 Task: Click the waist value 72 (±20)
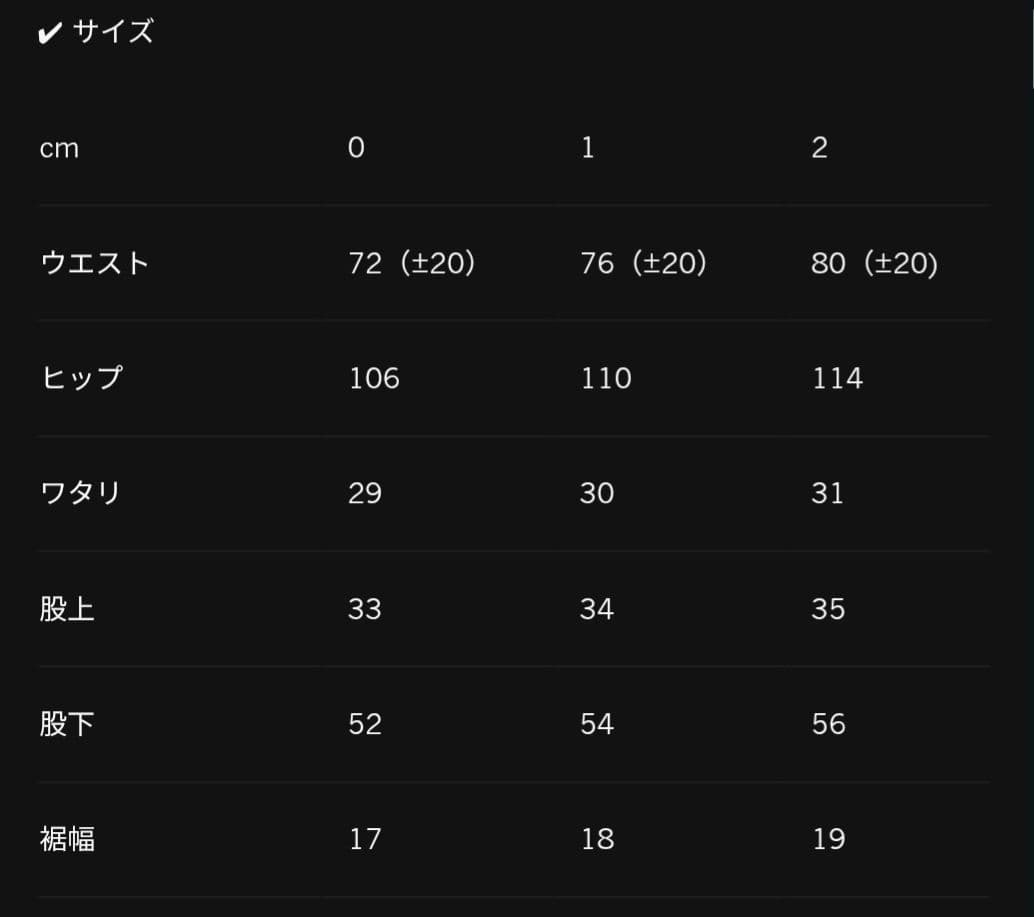tap(412, 263)
